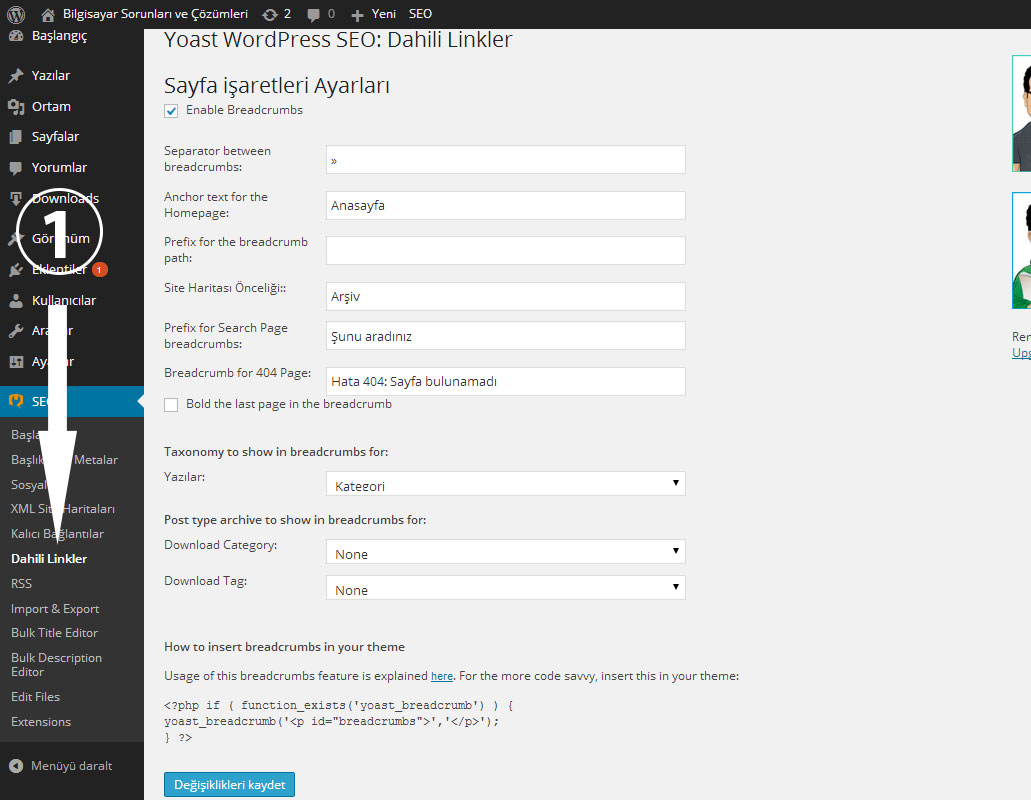Open SEO in the top admin bar
Image resolution: width=1031 pixels, height=800 pixels.
tap(420, 14)
